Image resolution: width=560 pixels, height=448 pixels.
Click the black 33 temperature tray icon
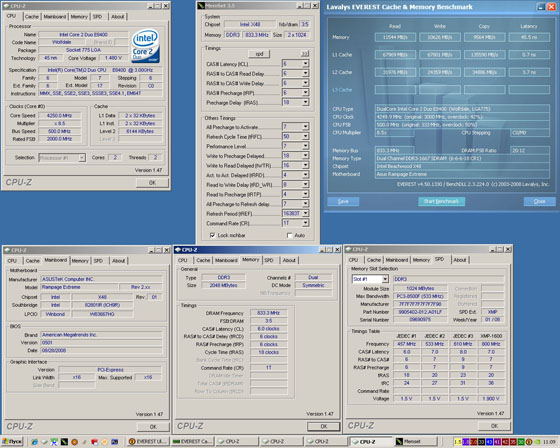pyautogui.click(x=481, y=442)
